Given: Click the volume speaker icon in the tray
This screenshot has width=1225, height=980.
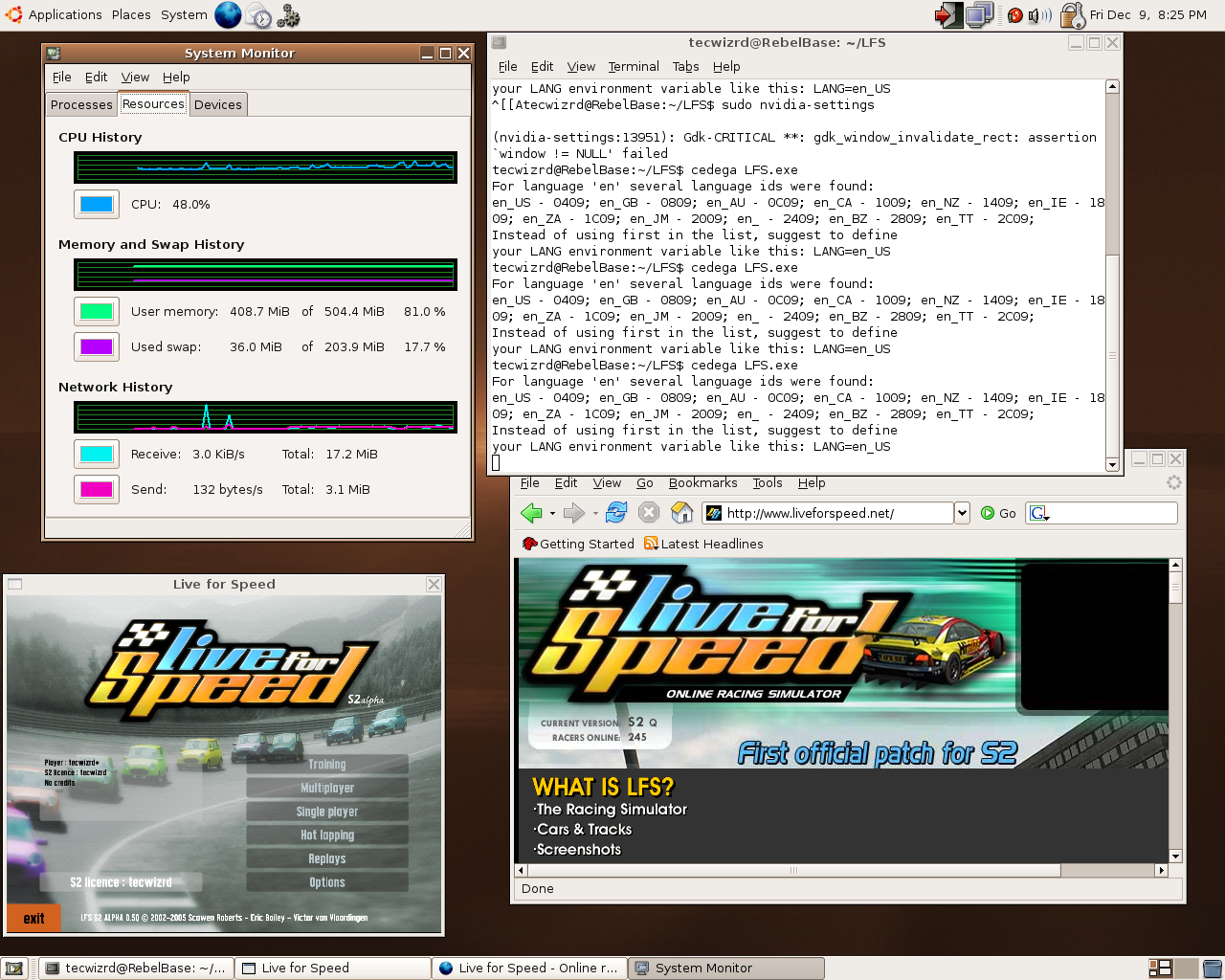Looking at the screenshot, I should tap(1038, 15).
